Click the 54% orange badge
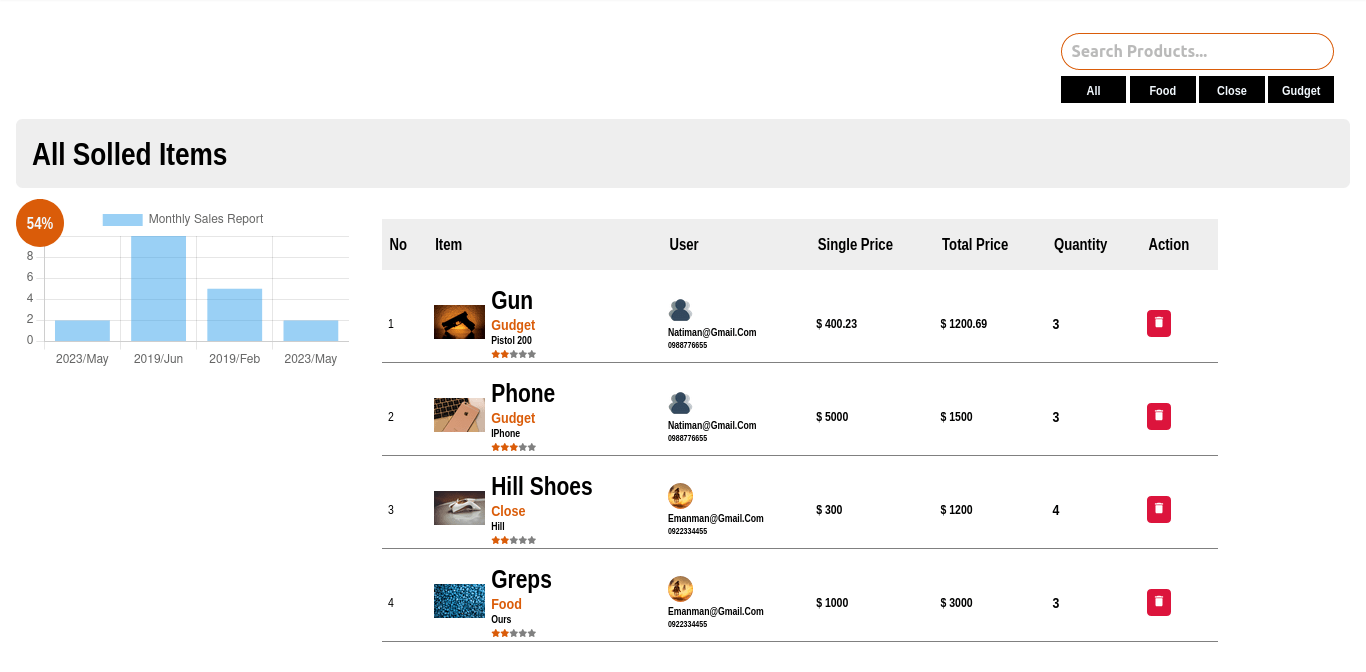Viewport: 1366px width, 672px height. (x=40, y=223)
